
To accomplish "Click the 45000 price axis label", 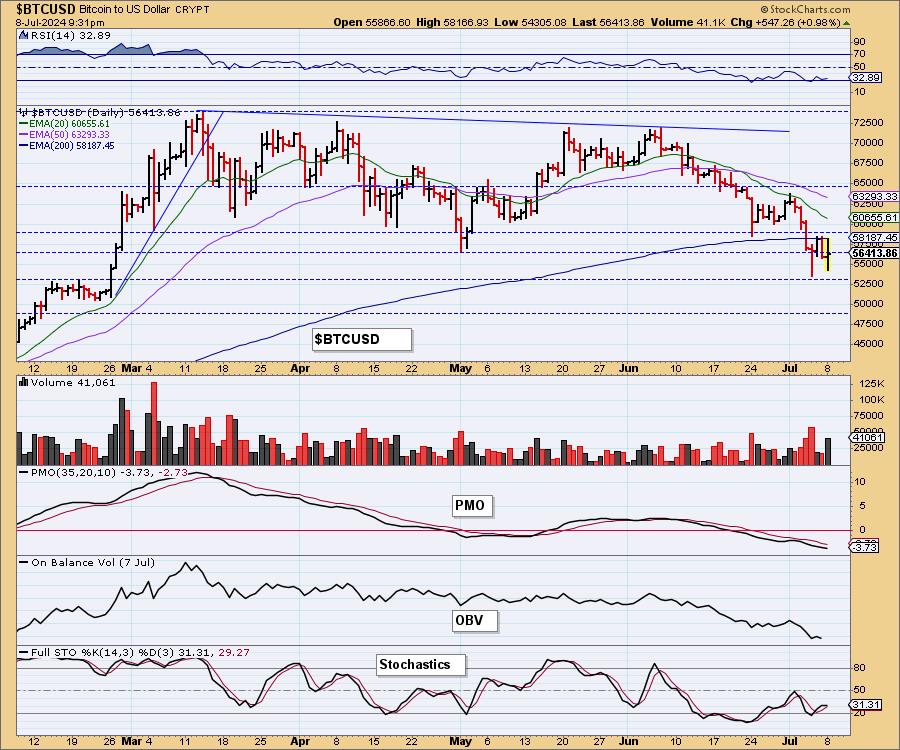I will coord(867,344).
